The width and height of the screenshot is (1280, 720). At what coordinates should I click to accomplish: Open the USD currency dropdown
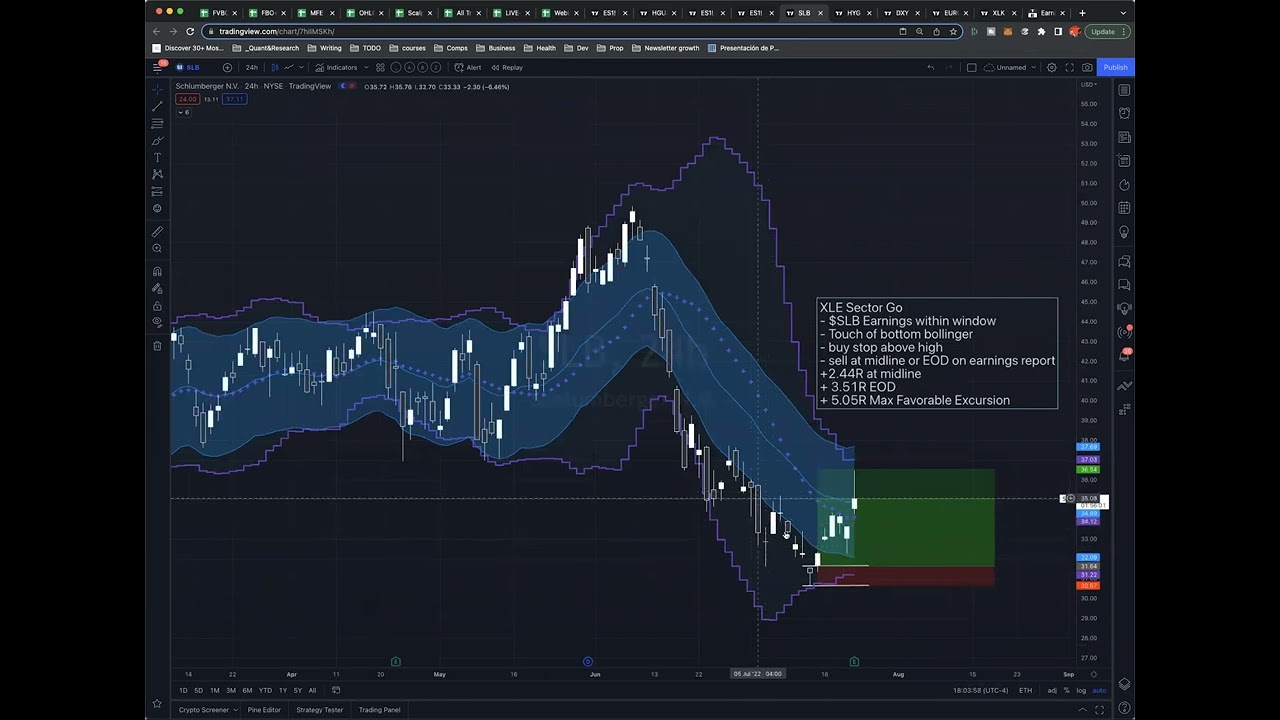pyautogui.click(x=1088, y=84)
